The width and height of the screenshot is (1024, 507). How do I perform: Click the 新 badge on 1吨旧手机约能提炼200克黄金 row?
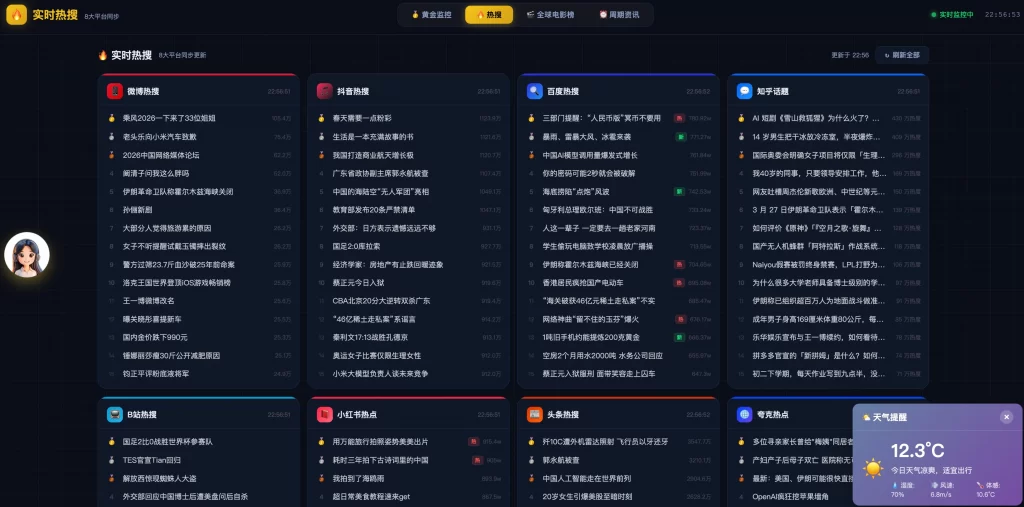tap(679, 337)
